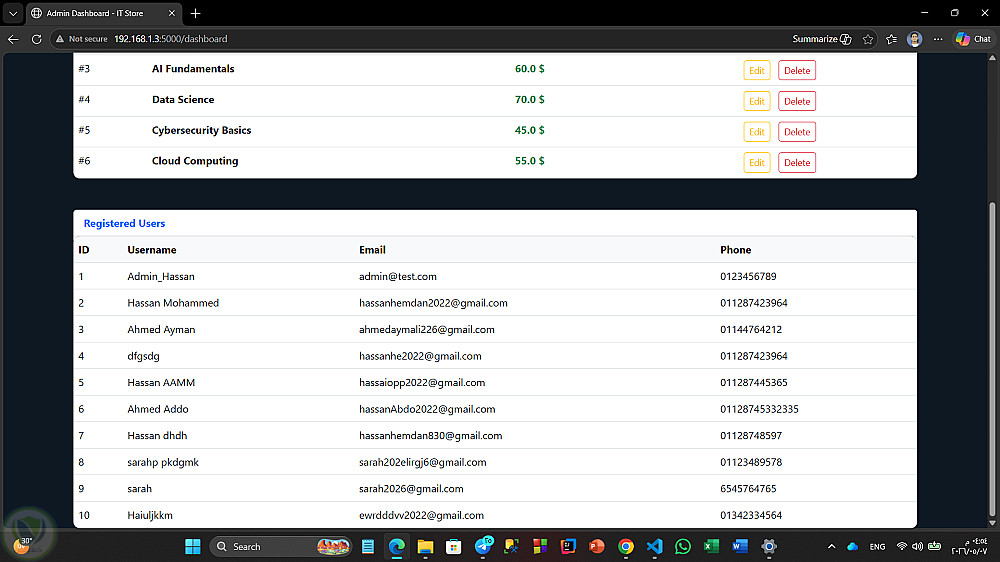The height and width of the screenshot is (562, 1000).
Task: Click the browser back arrow
Action: [x=13, y=39]
